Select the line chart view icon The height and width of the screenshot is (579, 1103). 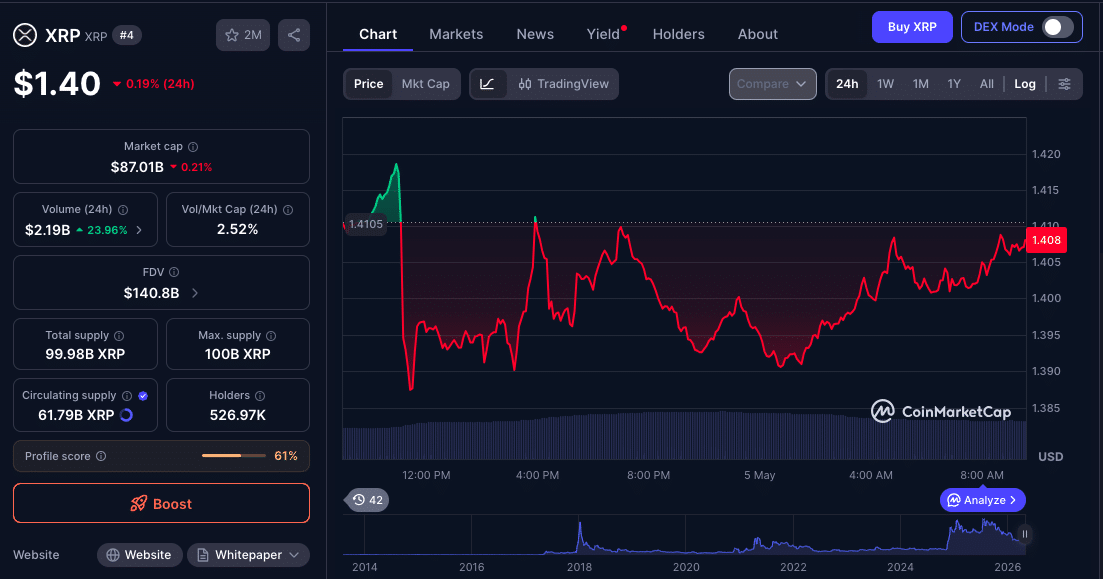pos(487,84)
